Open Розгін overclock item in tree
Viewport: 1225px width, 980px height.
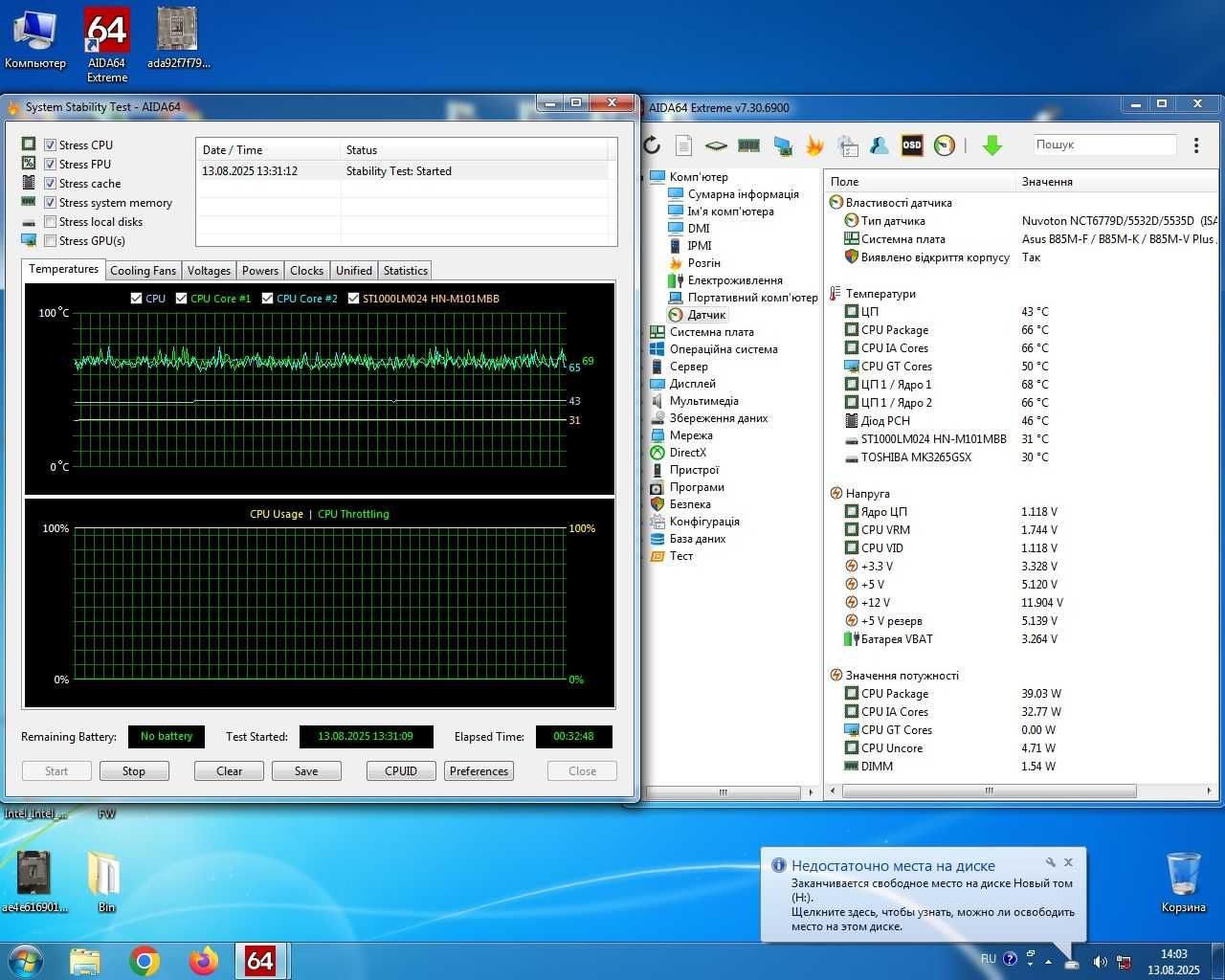(703, 263)
